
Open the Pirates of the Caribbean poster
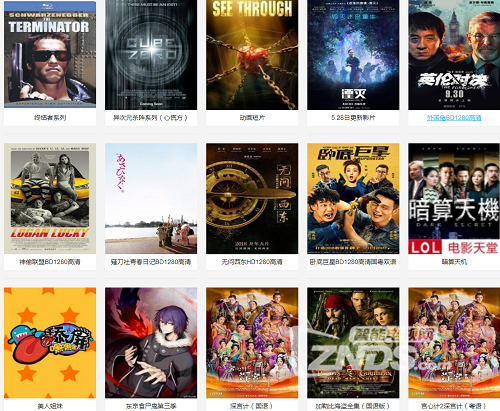point(353,343)
